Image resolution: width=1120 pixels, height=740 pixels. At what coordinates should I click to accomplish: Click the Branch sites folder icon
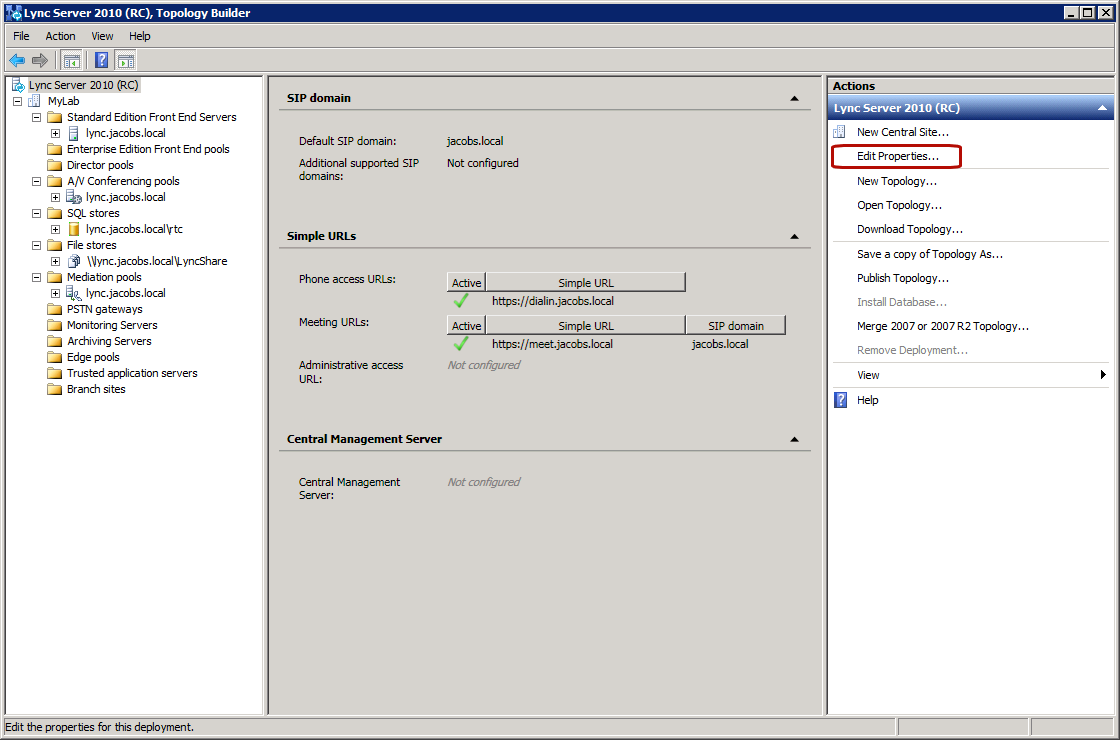[x=54, y=389]
